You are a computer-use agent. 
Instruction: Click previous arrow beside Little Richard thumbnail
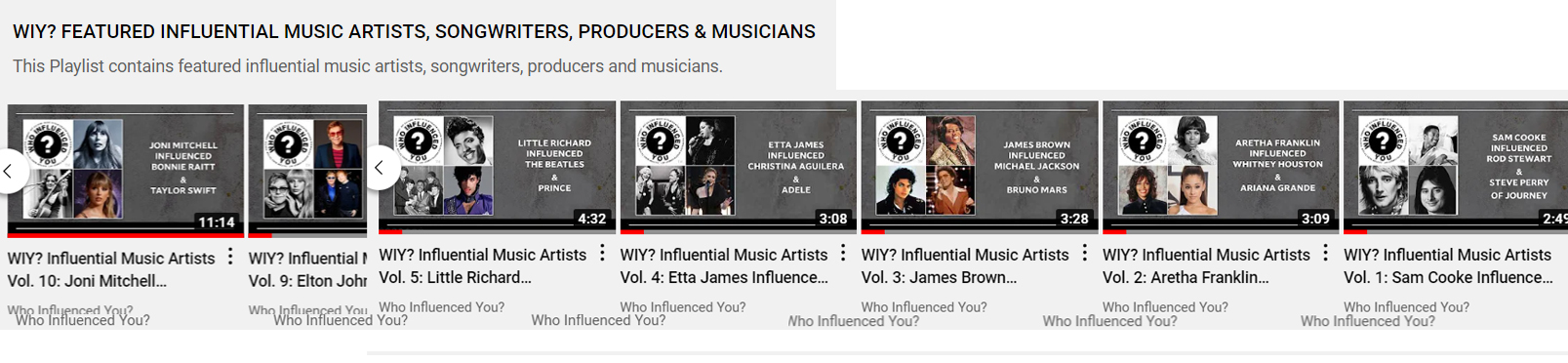(380, 168)
